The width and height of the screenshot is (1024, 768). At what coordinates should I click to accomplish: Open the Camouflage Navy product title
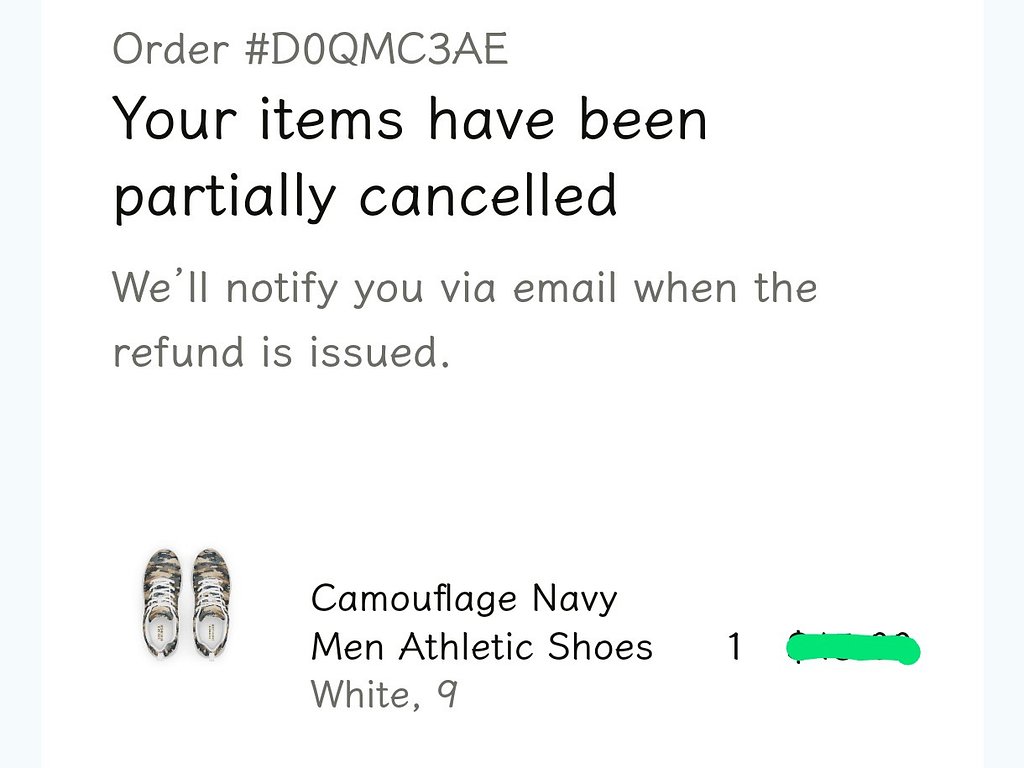464,599
